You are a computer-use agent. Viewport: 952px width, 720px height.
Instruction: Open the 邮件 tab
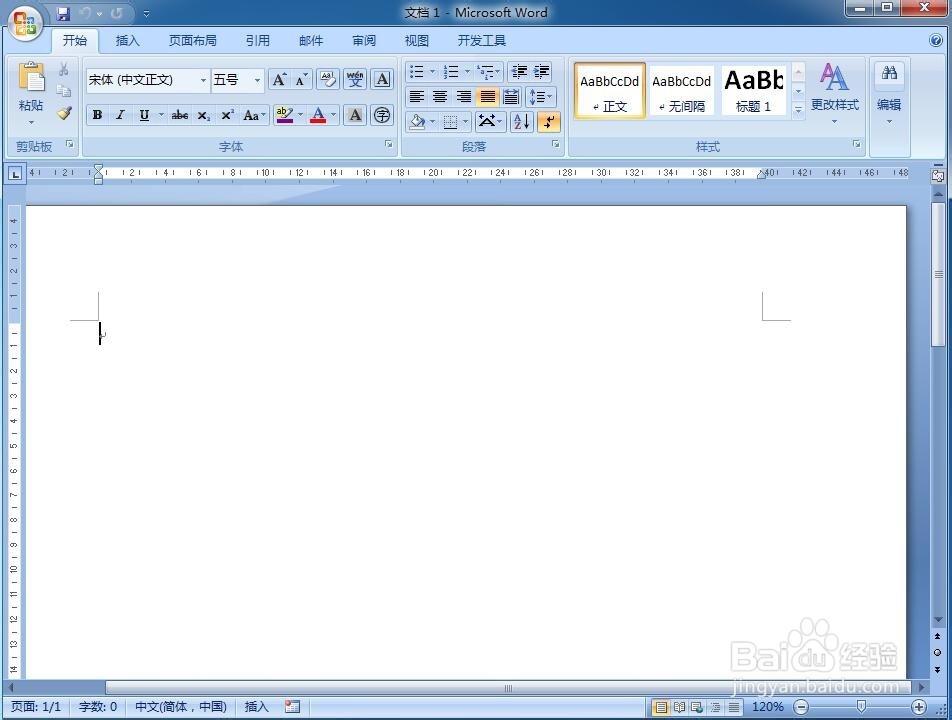pyautogui.click(x=311, y=41)
